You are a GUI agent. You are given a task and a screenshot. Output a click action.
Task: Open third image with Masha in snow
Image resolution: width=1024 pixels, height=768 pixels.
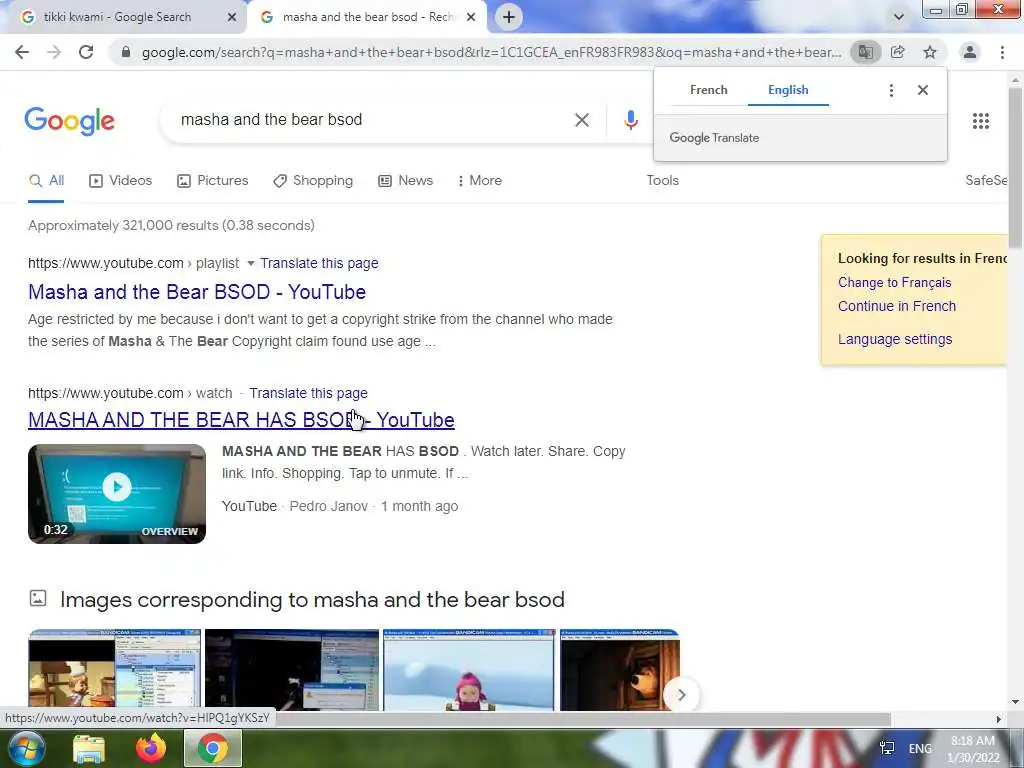[469, 670]
